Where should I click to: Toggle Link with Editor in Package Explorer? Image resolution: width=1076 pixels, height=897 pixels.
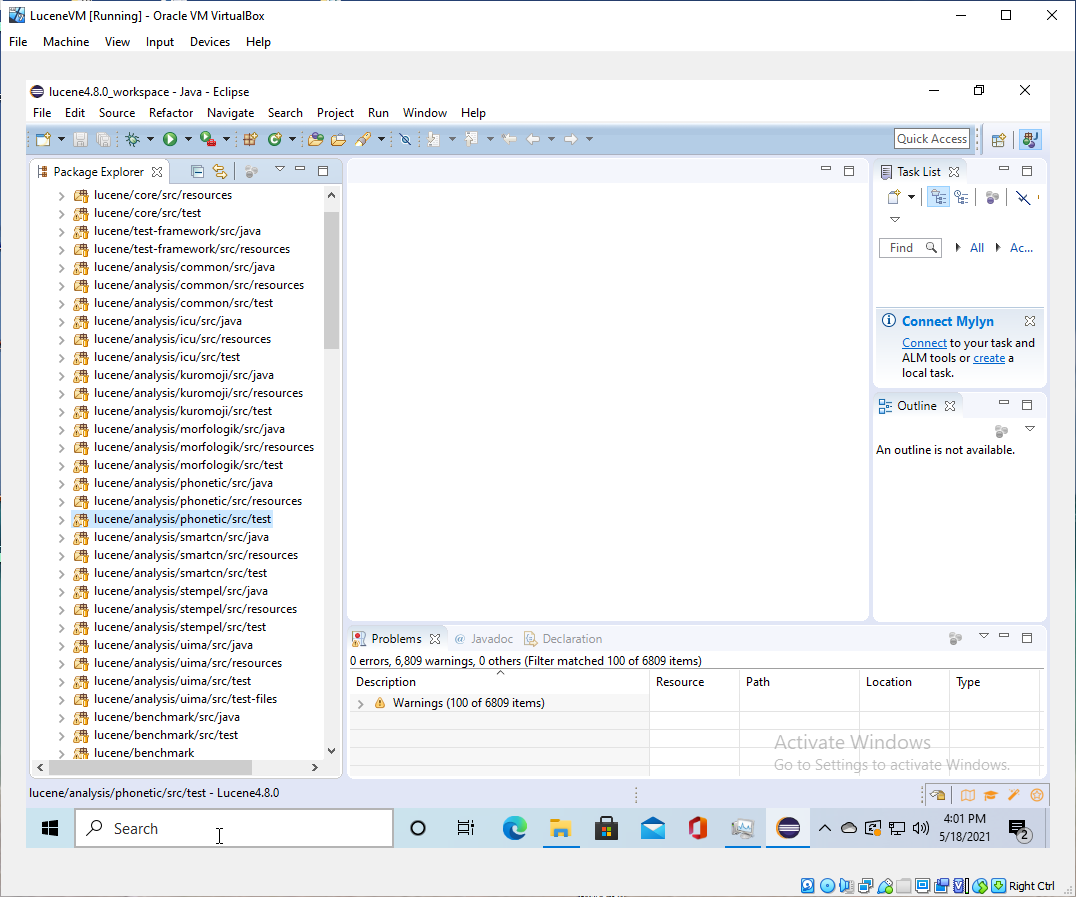(220, 171)
